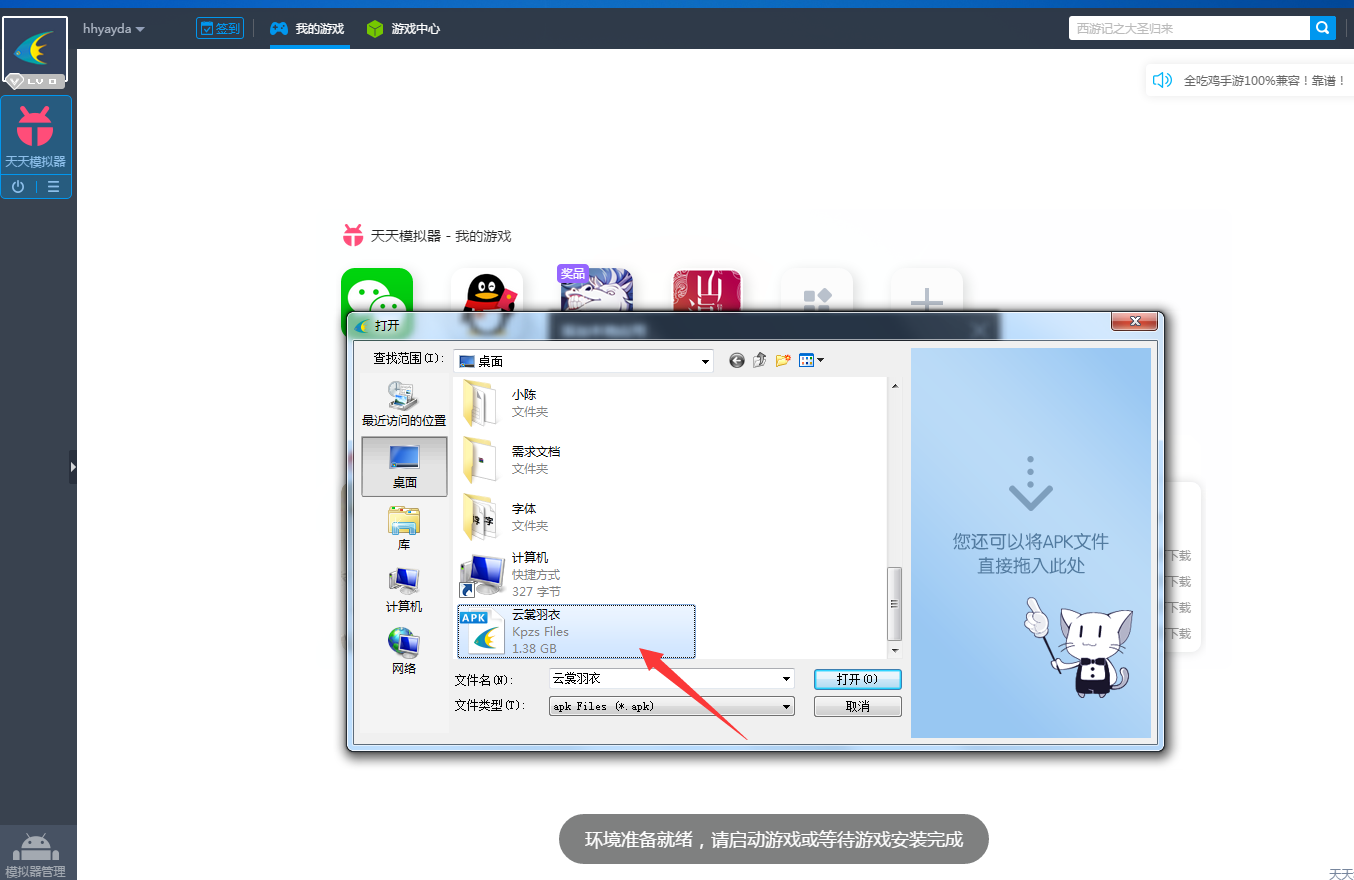The image size is (1354, 880).
Task: Click the file list vertical scrollbar thumb
Action: 895,603
